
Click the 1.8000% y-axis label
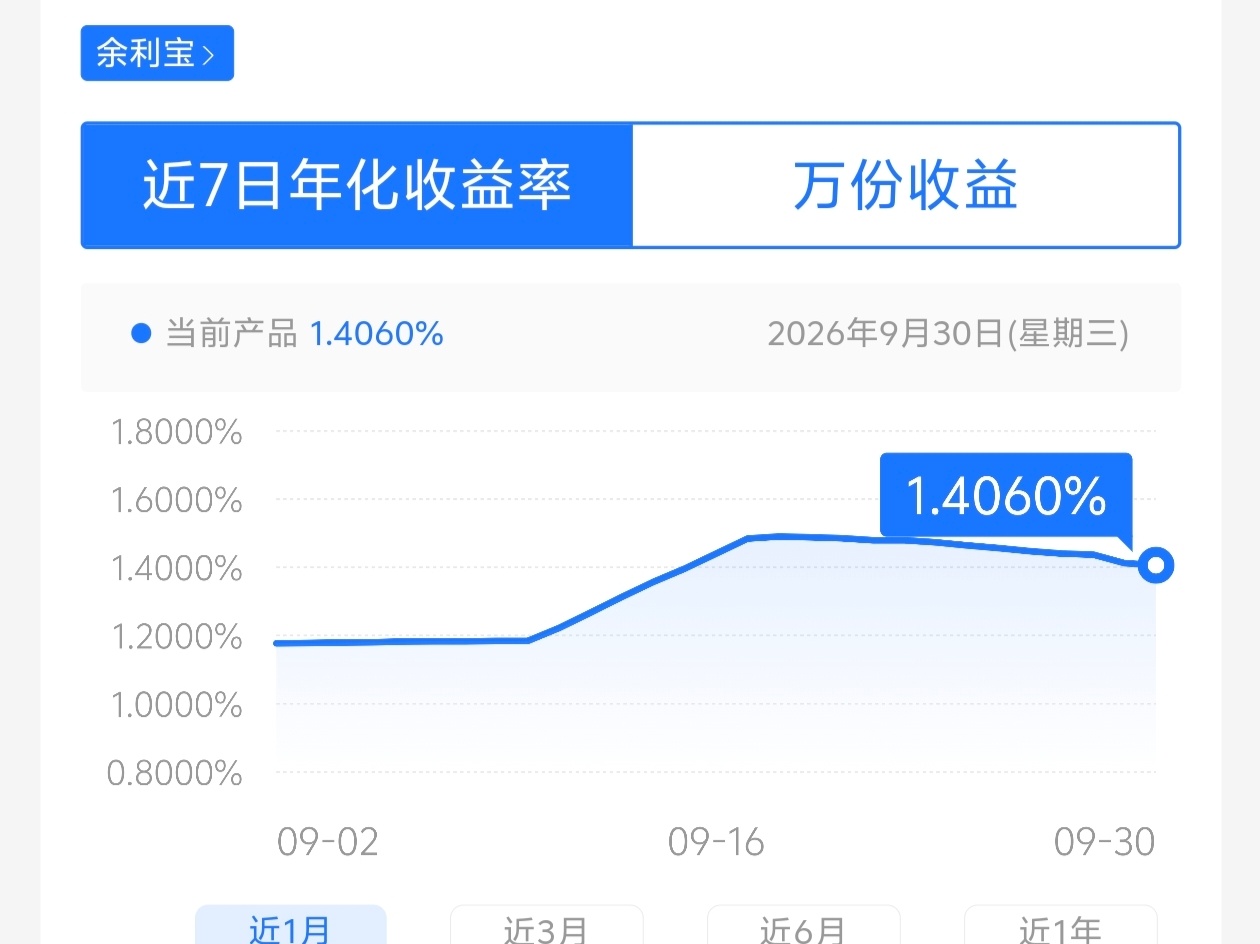pos(176,432)
